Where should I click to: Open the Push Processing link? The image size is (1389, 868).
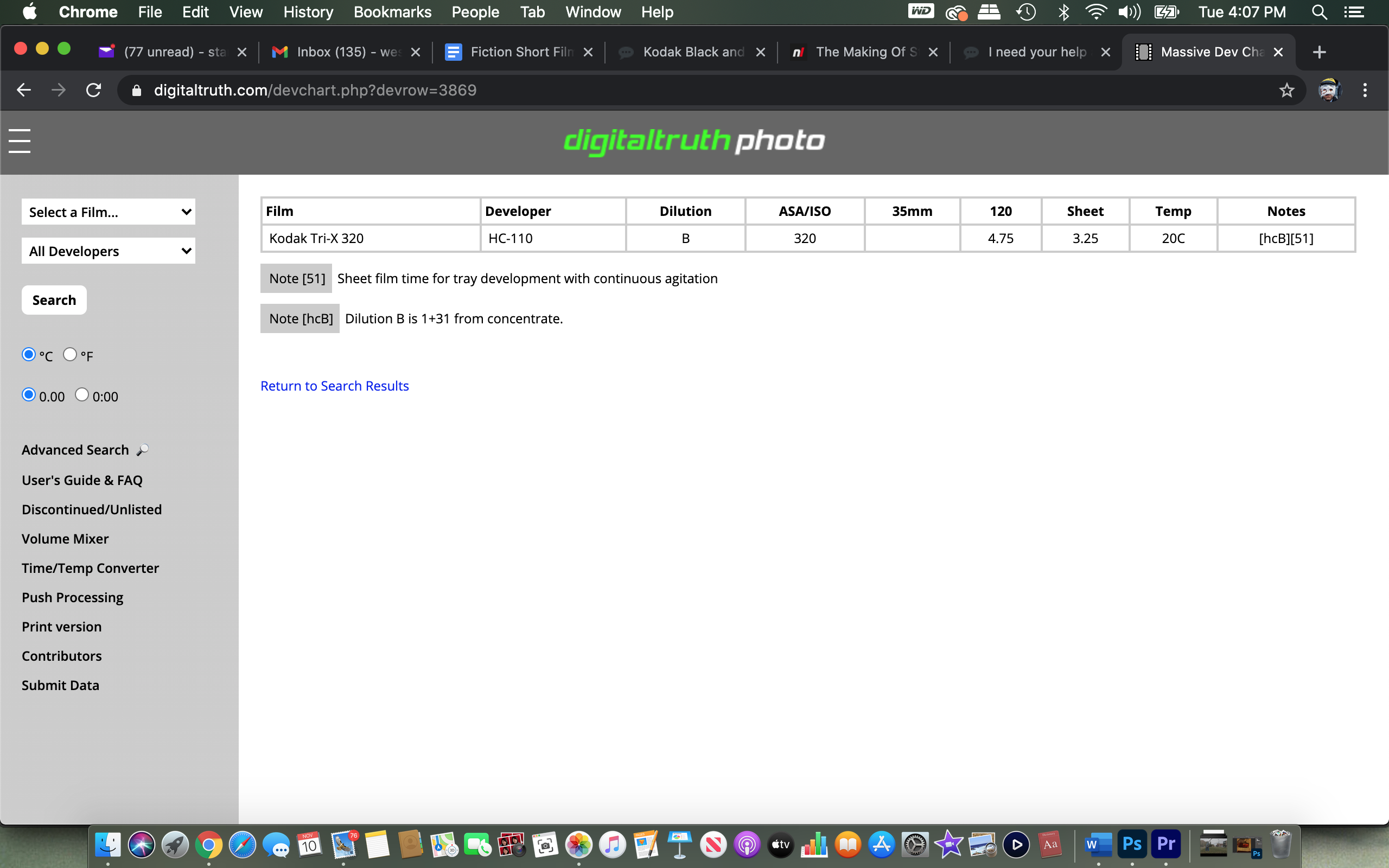[x=72, y=597]
